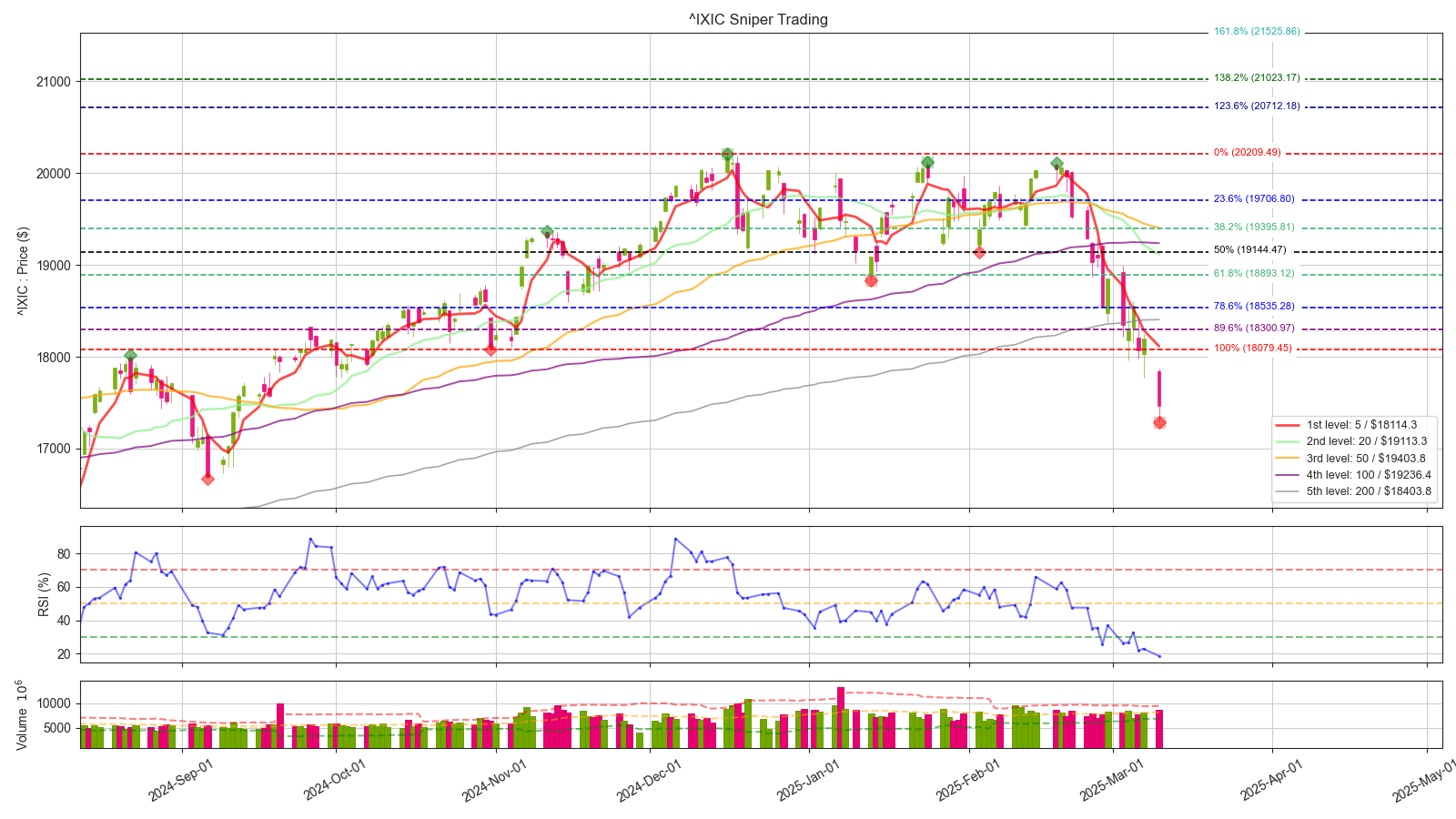The width and height of the screenshot is (1456, 819).
Task: Click the purple swatch for 4th level in legend
Action: [1289, 475]
